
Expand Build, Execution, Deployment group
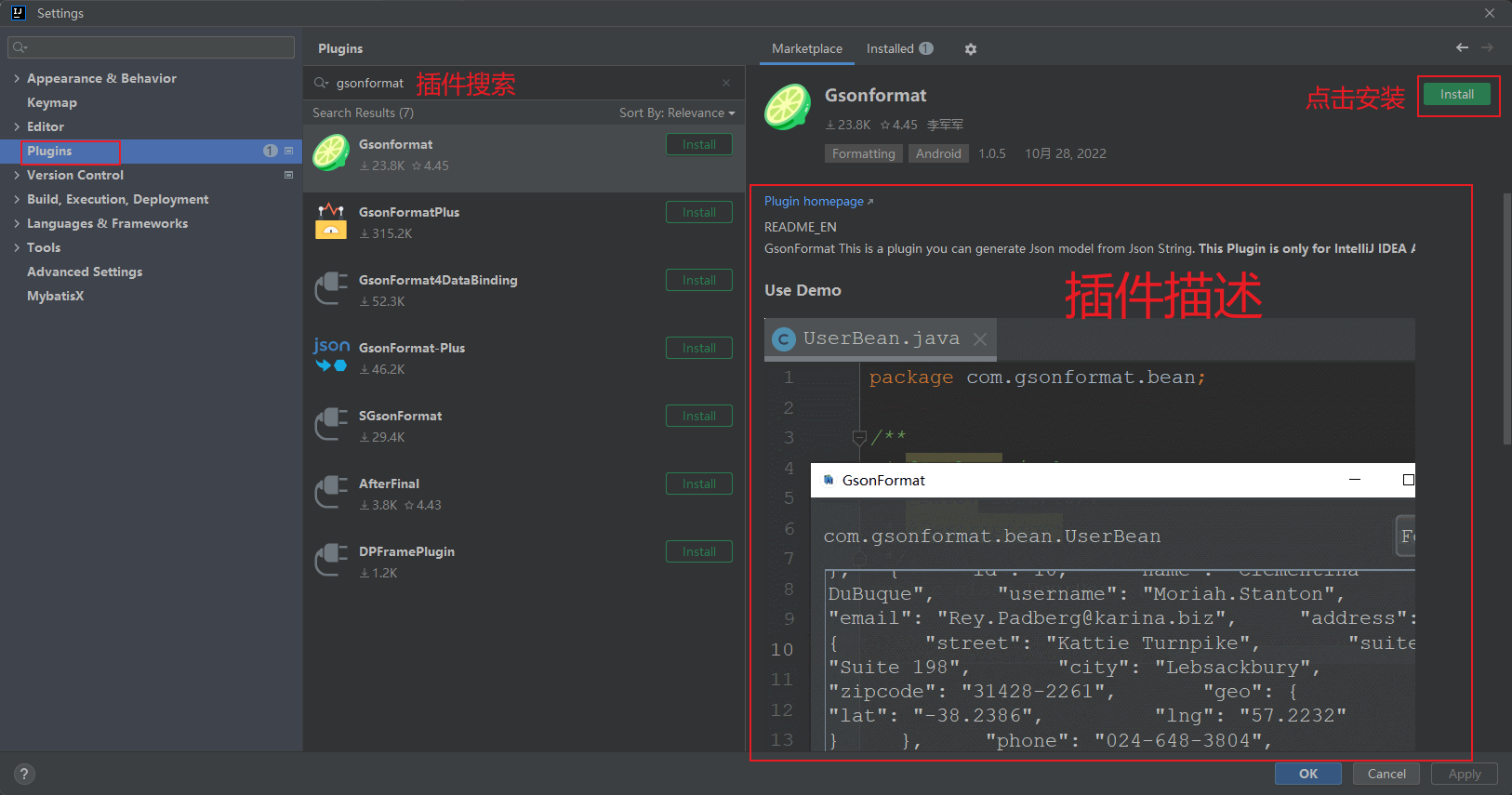17,199
